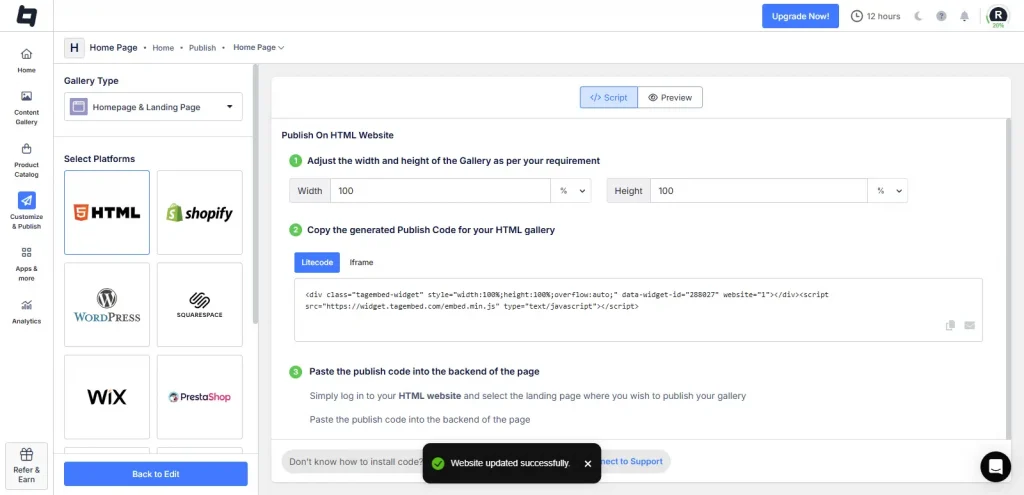The height and width of the screenshot is (495, 1024).
Task: Select the Shopify platform
Action: 200,212
